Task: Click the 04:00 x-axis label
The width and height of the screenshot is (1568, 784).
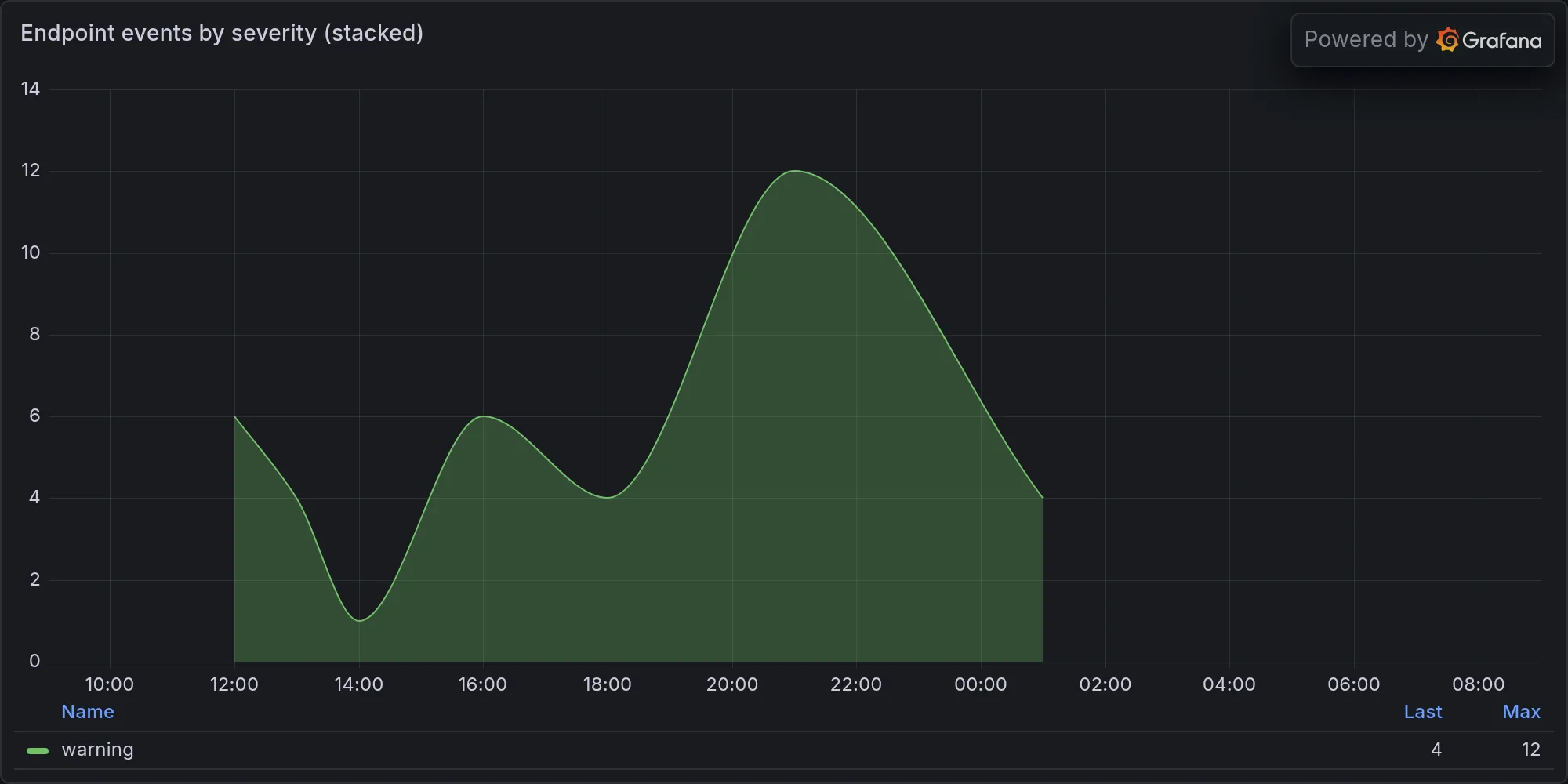Action: (x=1229, y=684)
